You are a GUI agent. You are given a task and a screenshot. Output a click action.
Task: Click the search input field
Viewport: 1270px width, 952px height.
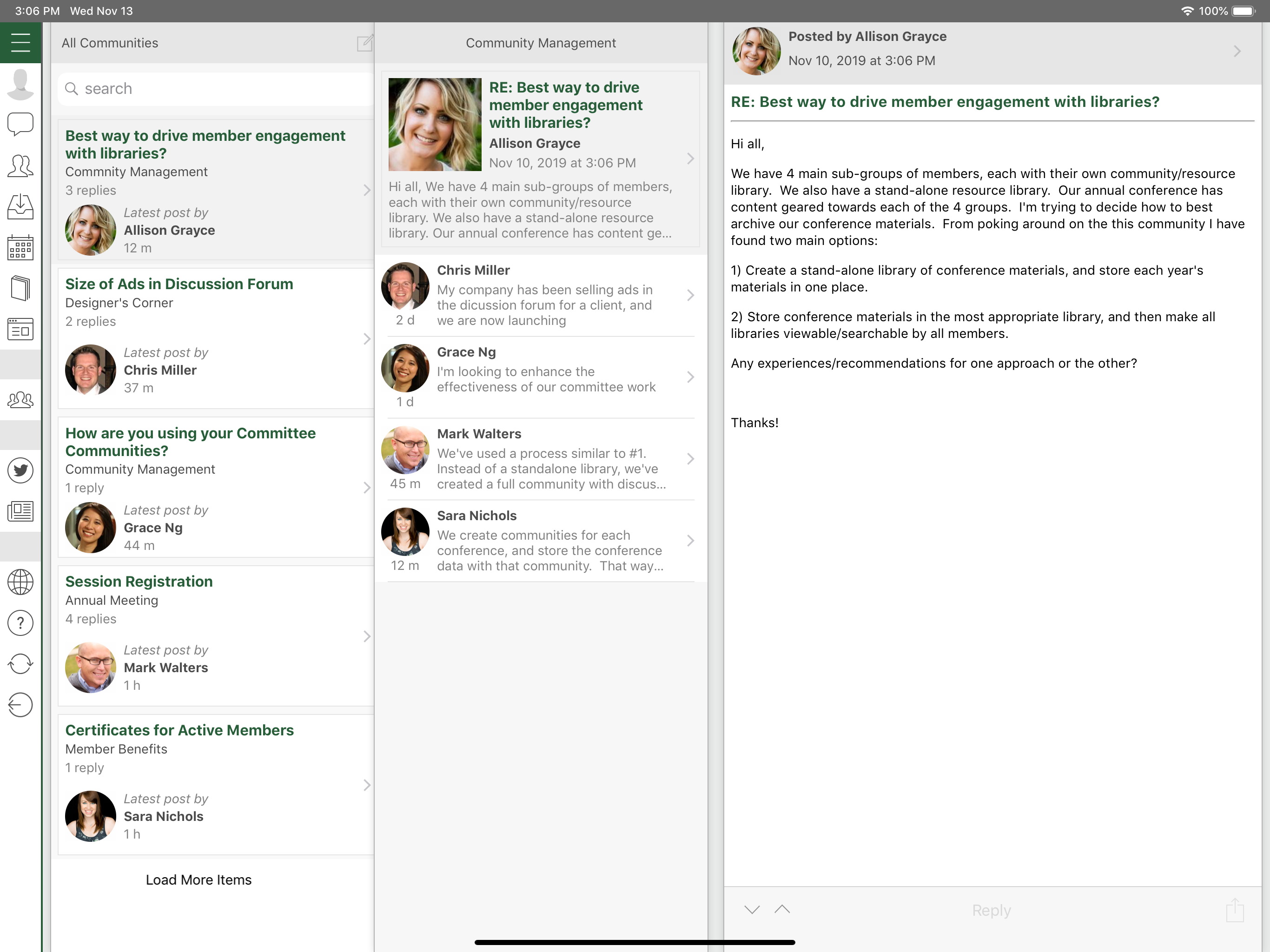tap(216, 89)
